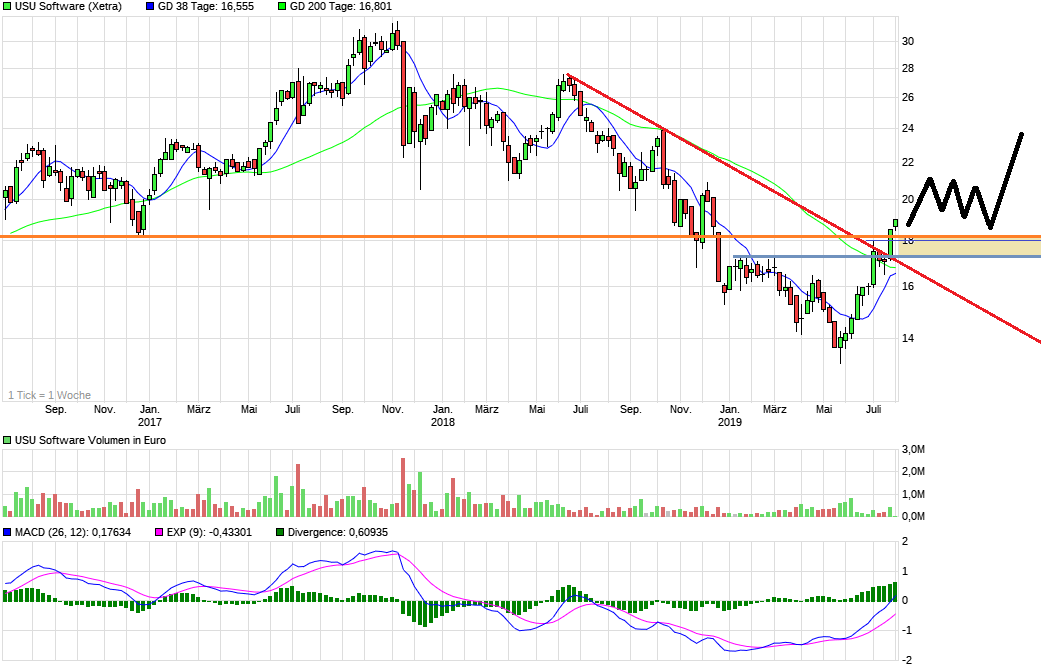Screen dimensions: 1041x670
Task: Click the price axis value 22
Action: [908, 162]
